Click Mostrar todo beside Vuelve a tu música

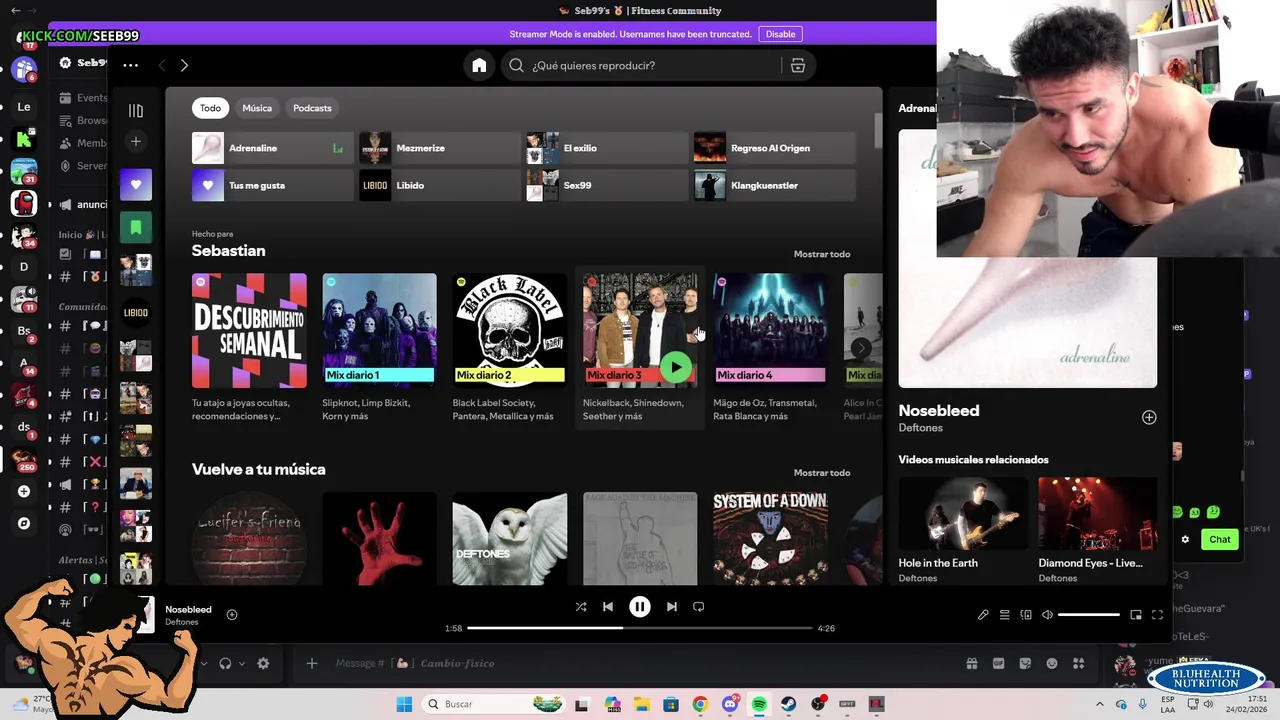pos(822,472)
